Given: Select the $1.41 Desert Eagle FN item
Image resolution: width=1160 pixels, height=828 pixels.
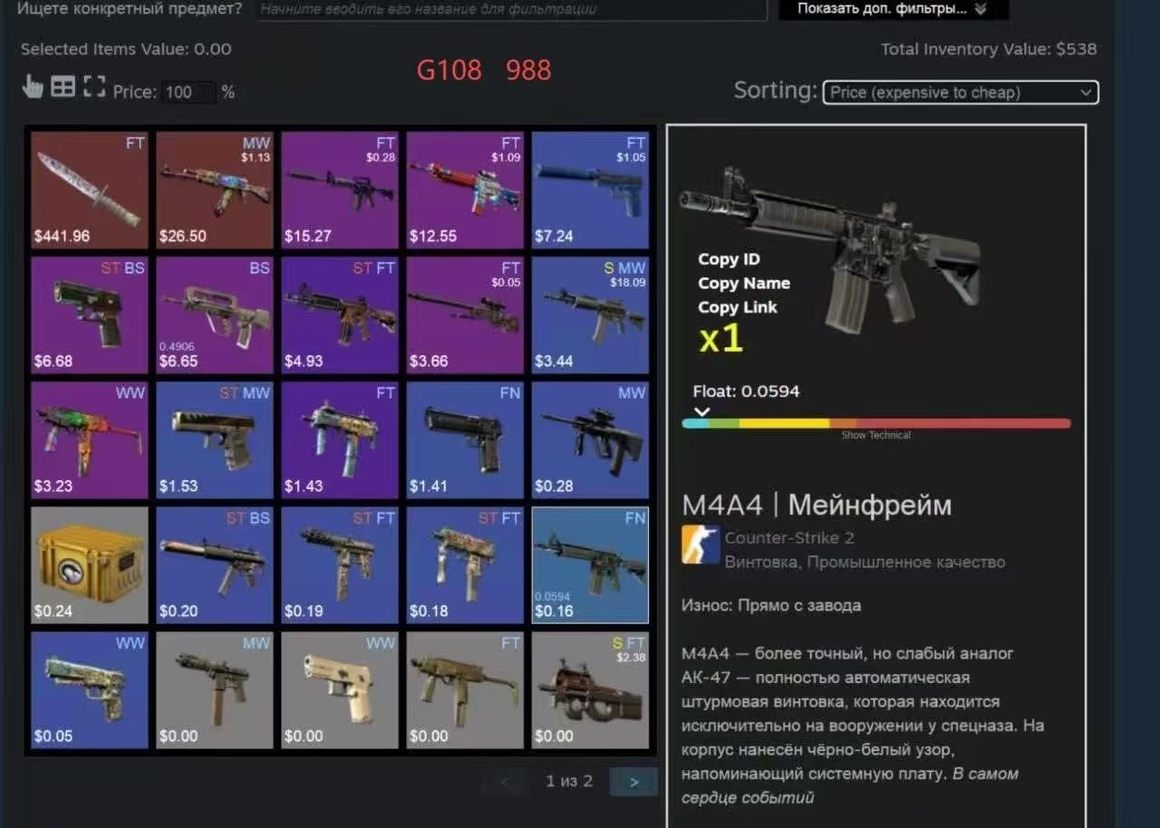Looking at the screenshot, I should coord(465,440).
